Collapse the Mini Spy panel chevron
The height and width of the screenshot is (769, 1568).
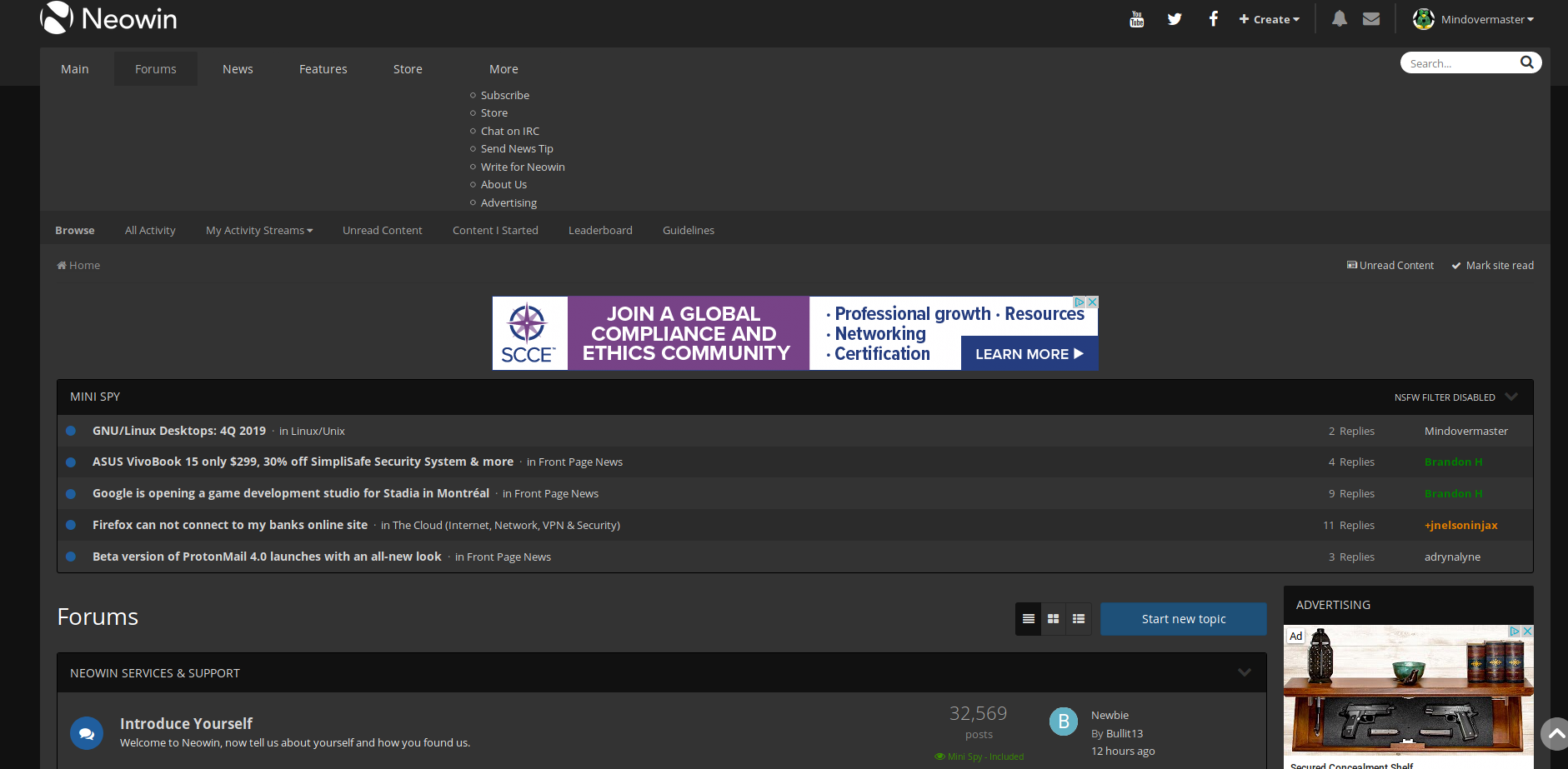point(1511,397)
